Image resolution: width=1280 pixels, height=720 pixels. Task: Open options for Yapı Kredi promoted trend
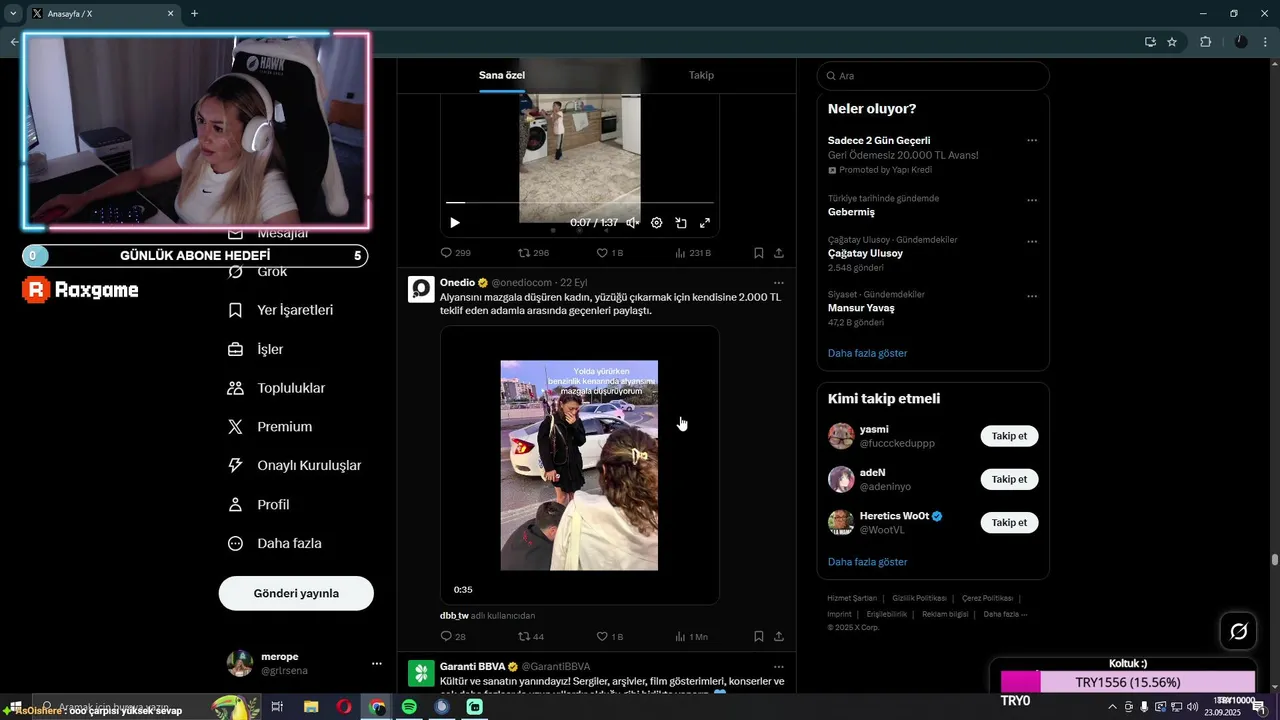(1032, 141)
